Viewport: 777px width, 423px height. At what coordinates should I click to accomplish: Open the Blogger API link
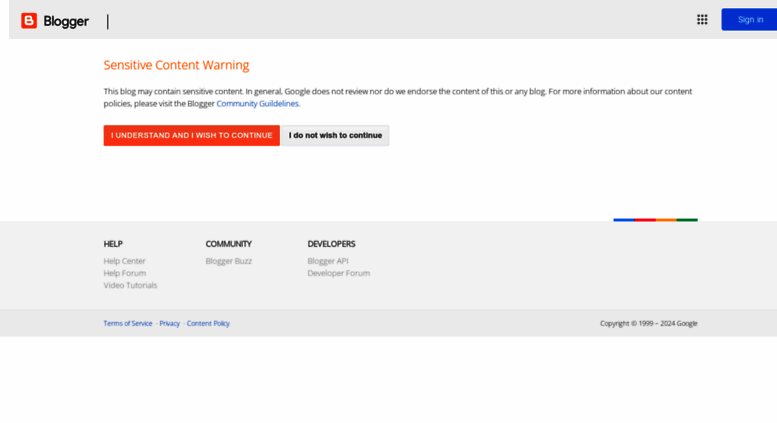coord(328,261)
